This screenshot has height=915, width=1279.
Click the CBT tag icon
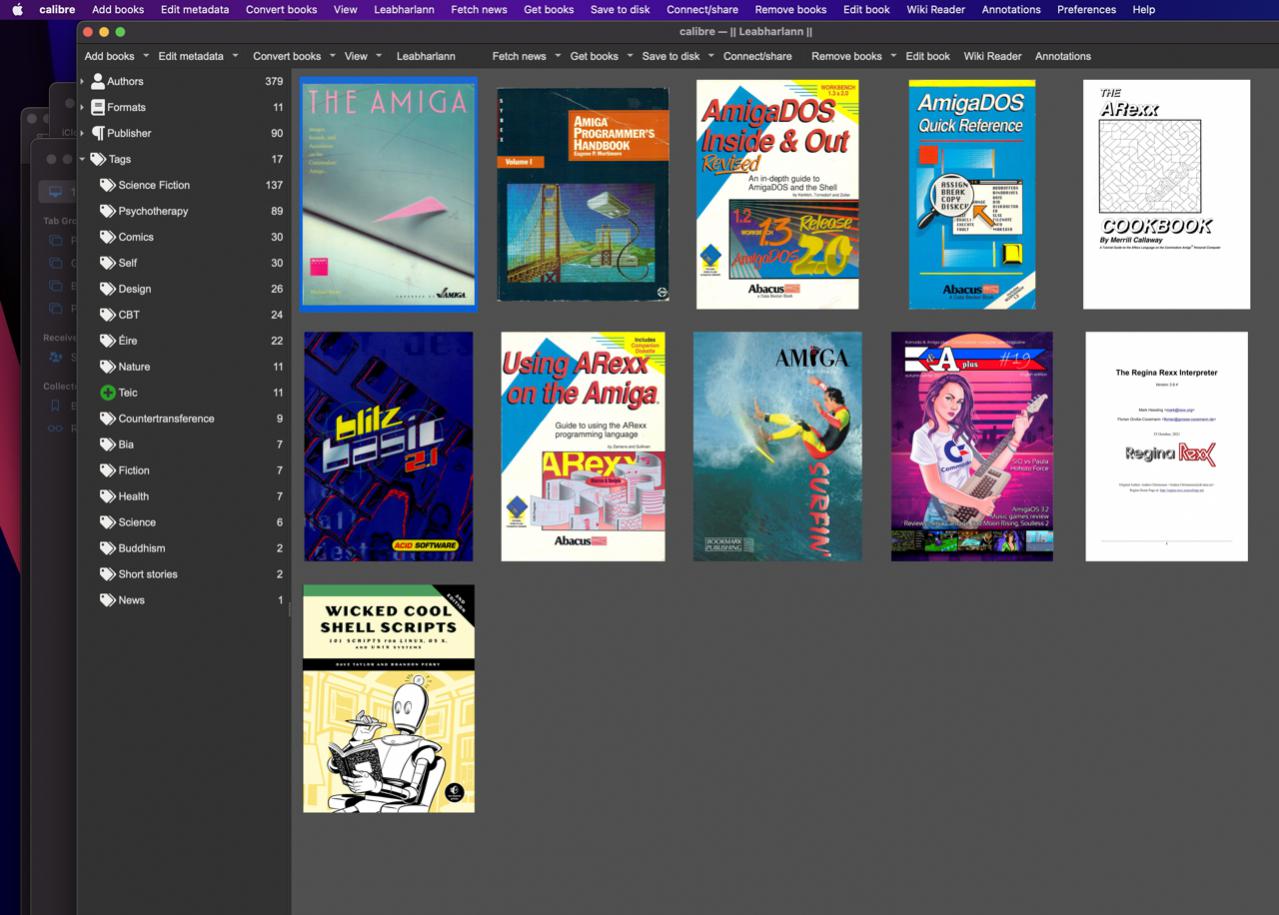(x=108, y=315)
